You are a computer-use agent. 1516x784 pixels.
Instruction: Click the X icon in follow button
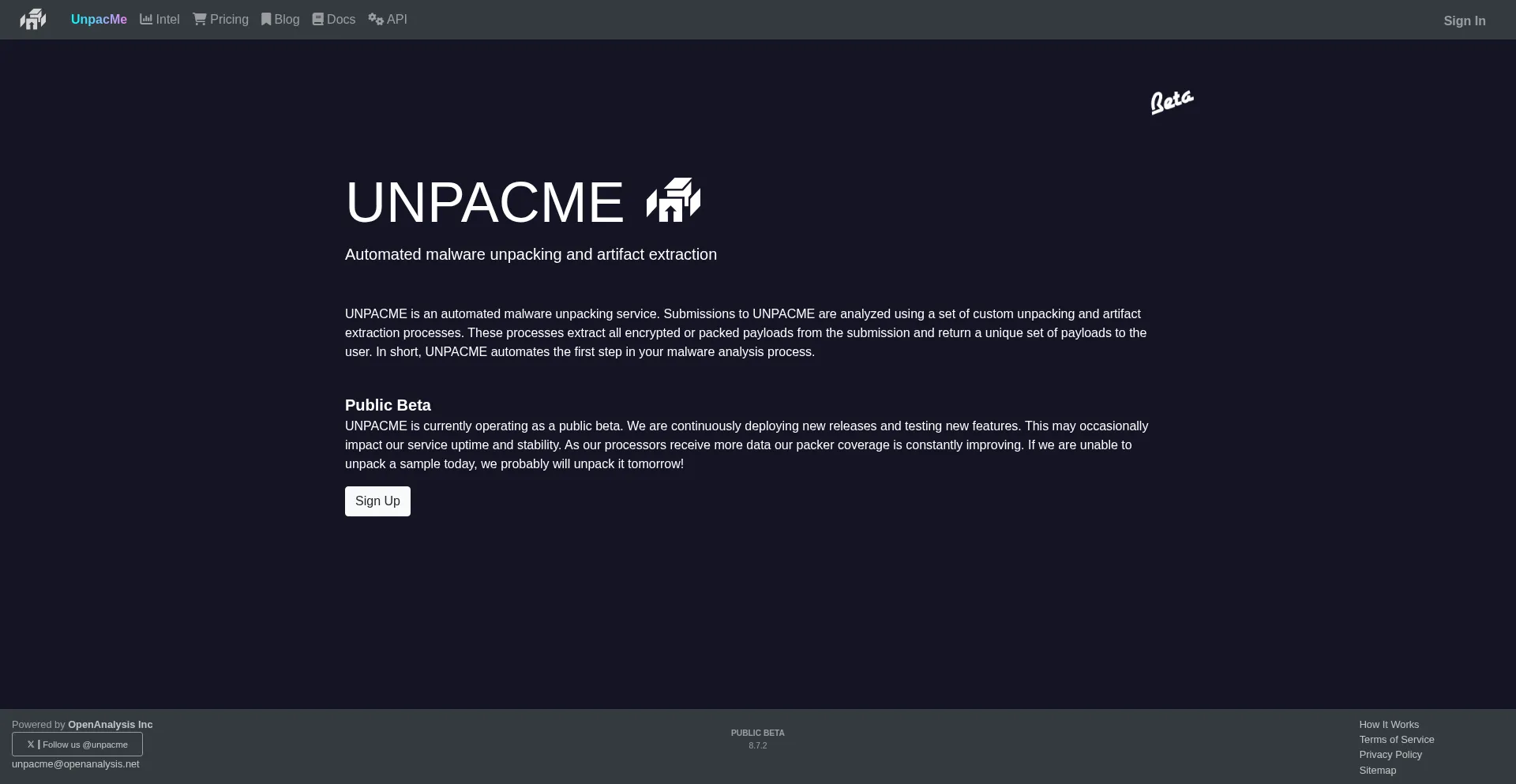pos(31,745)
